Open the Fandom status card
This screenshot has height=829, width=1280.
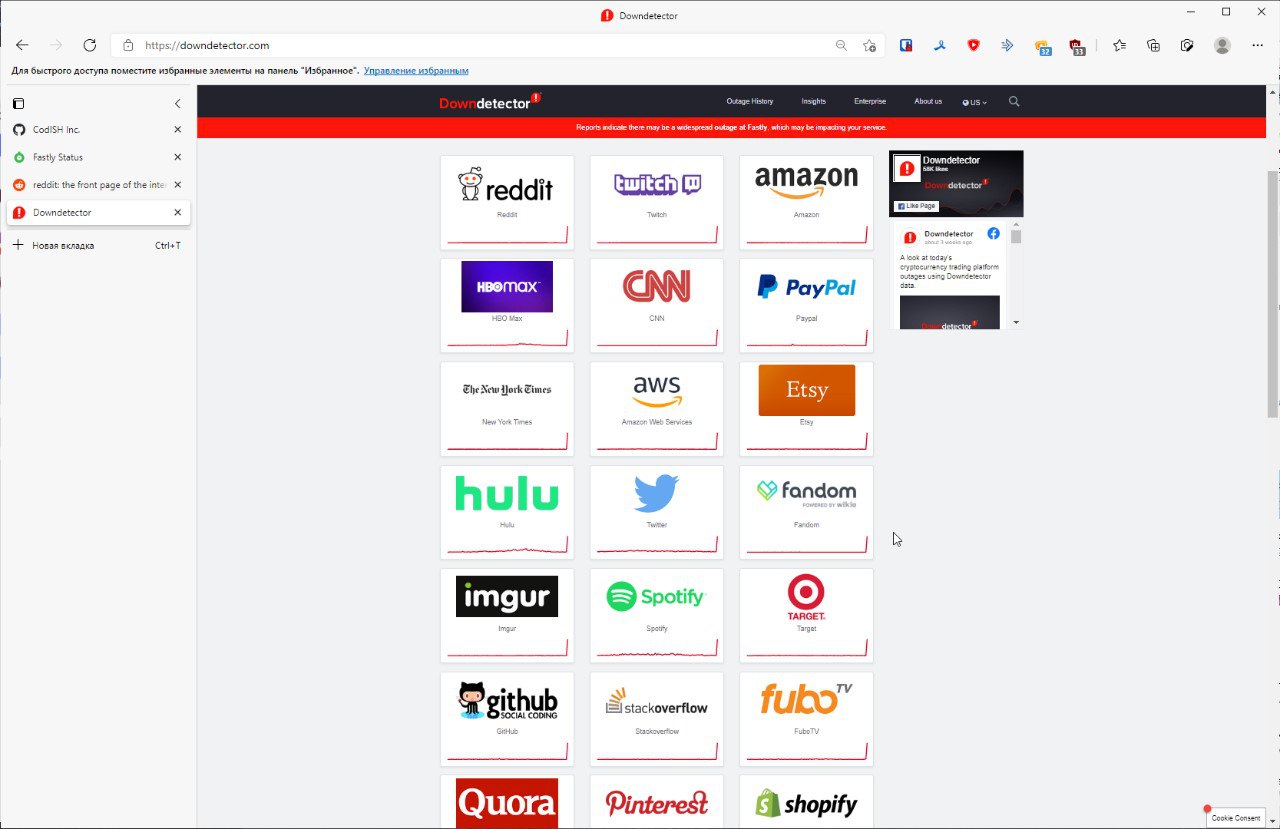[x=806, y=512]
